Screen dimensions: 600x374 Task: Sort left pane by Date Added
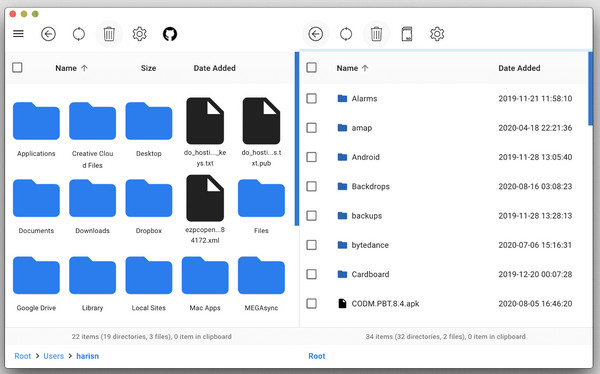(214, 68)
